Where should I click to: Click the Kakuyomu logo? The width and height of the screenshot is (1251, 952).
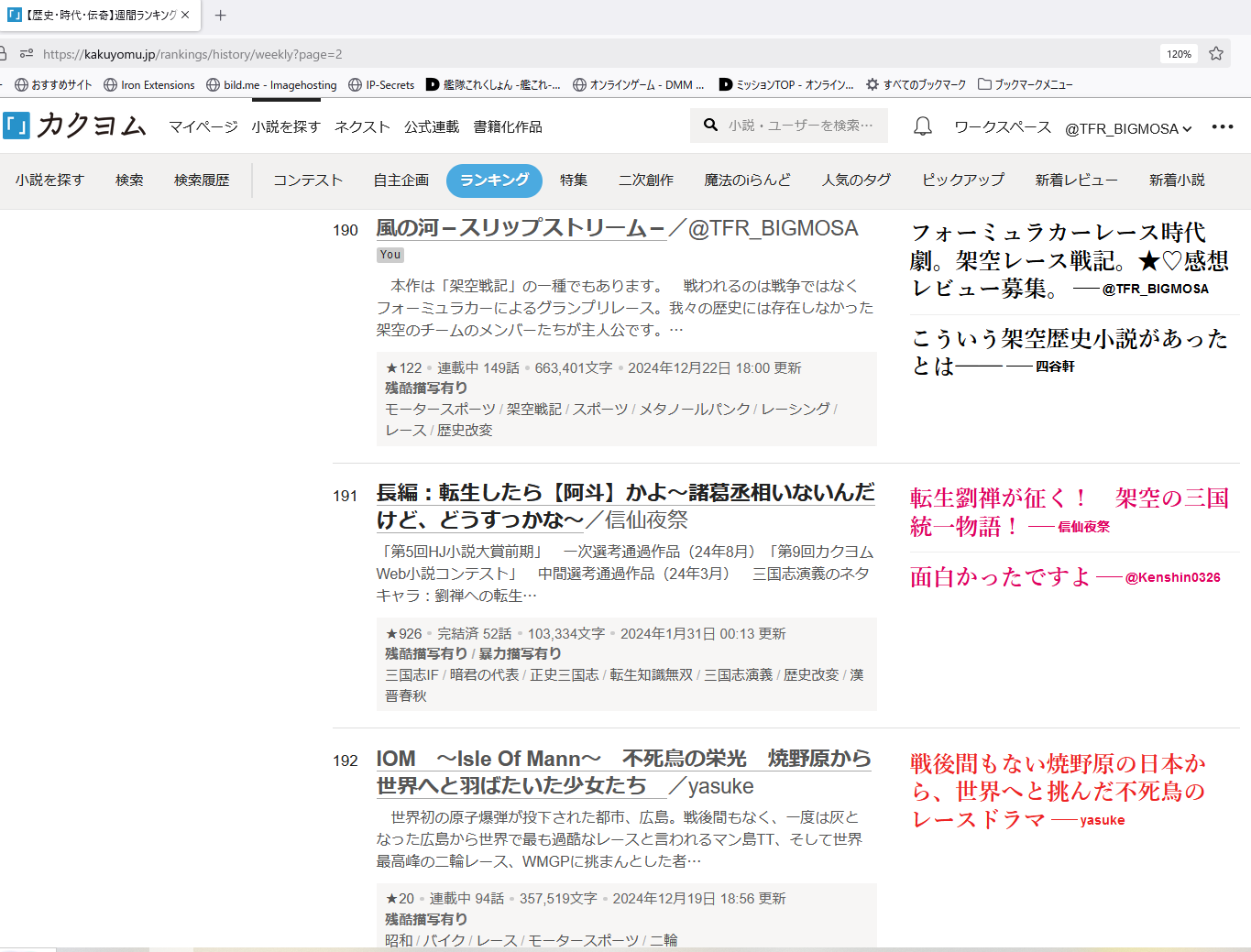75,126
